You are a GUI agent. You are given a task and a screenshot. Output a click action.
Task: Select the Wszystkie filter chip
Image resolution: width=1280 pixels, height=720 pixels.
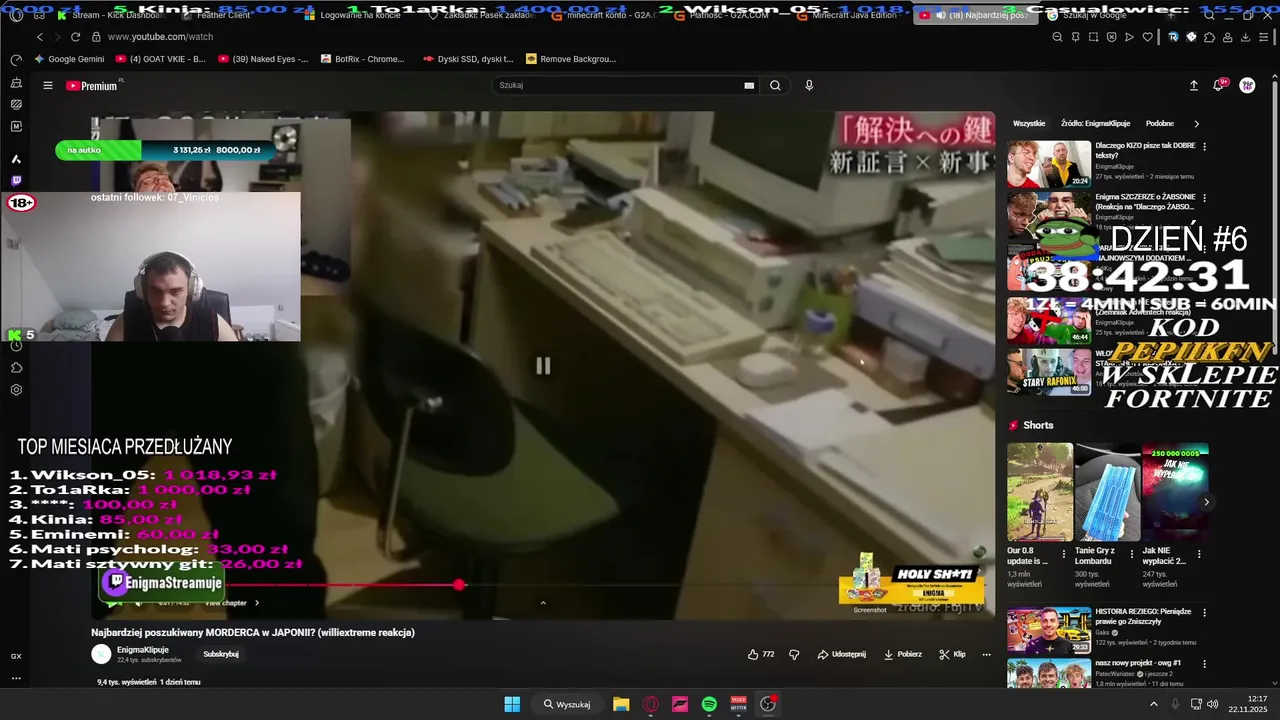click(1029, 124)
